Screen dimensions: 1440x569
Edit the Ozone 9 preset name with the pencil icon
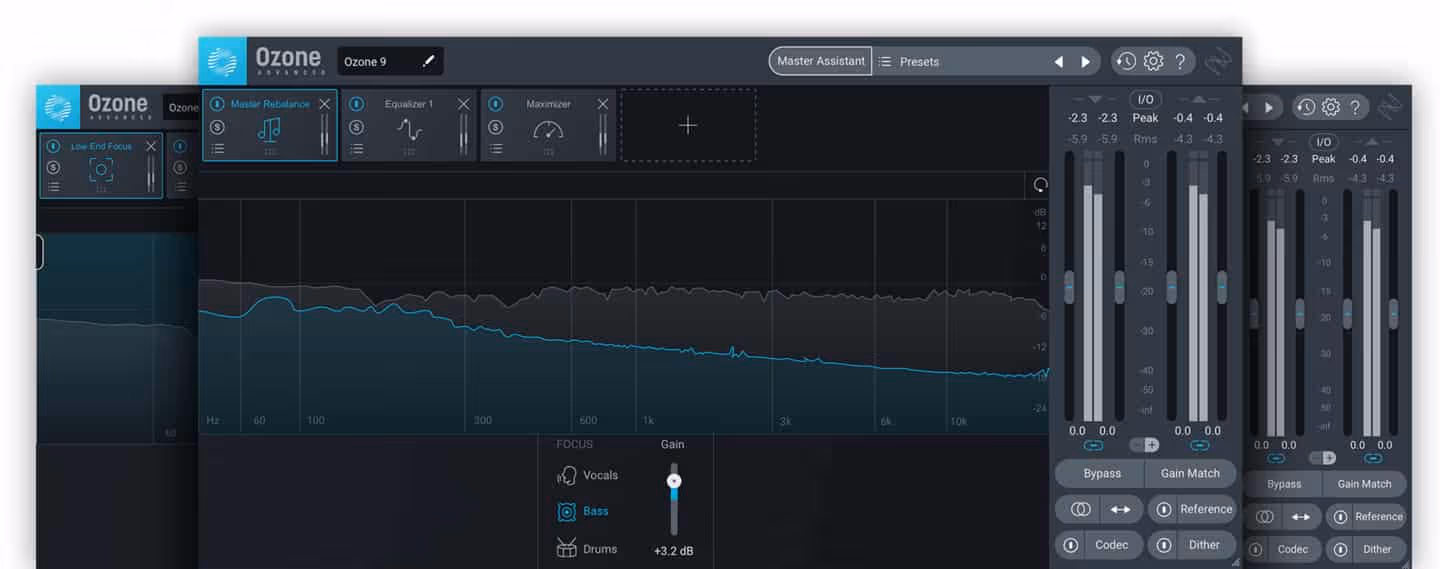[429, 61]
